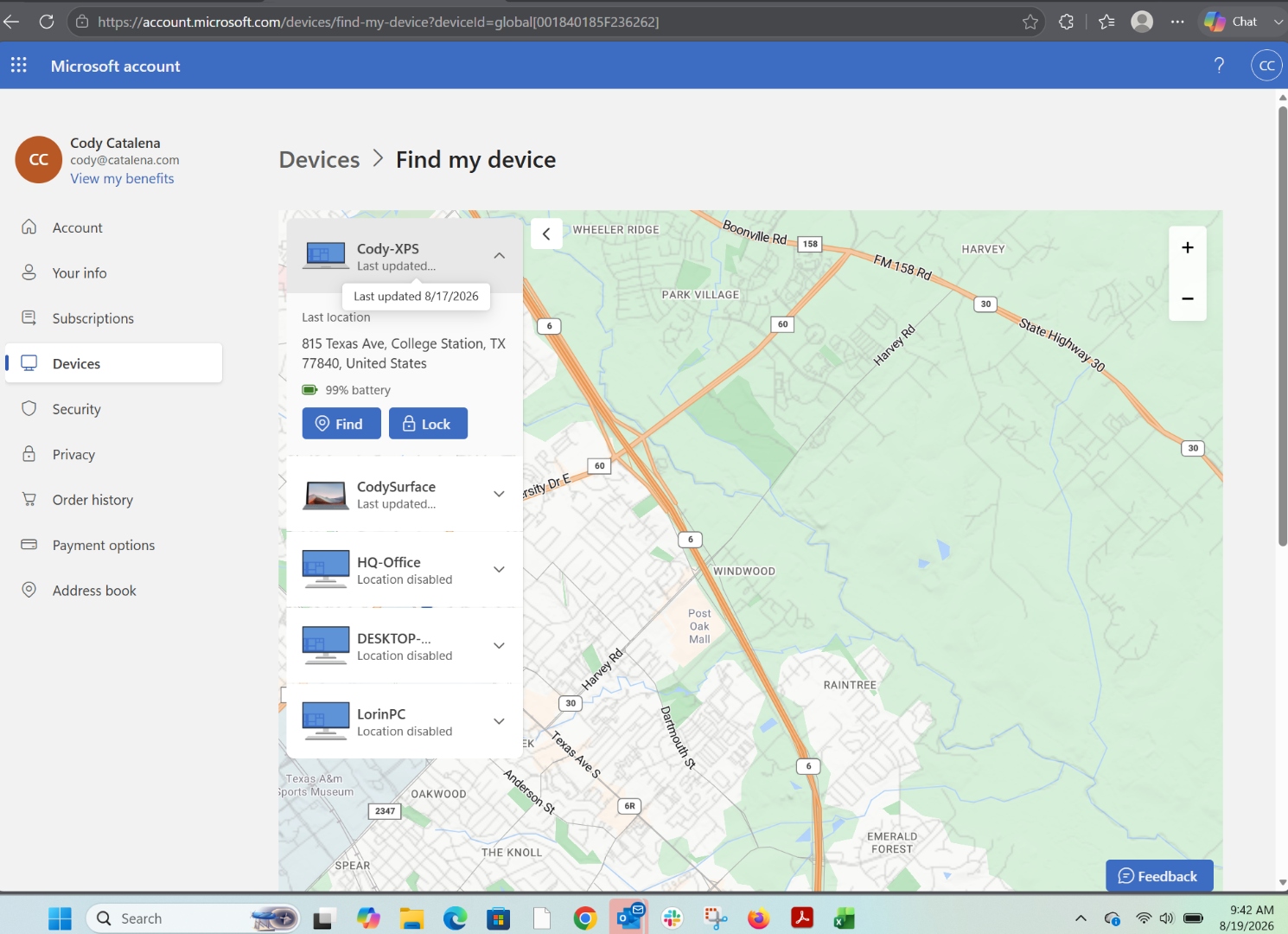Open File Explorer from the taskbar
The image size is (1288, 934).
(x=411, y=918)
